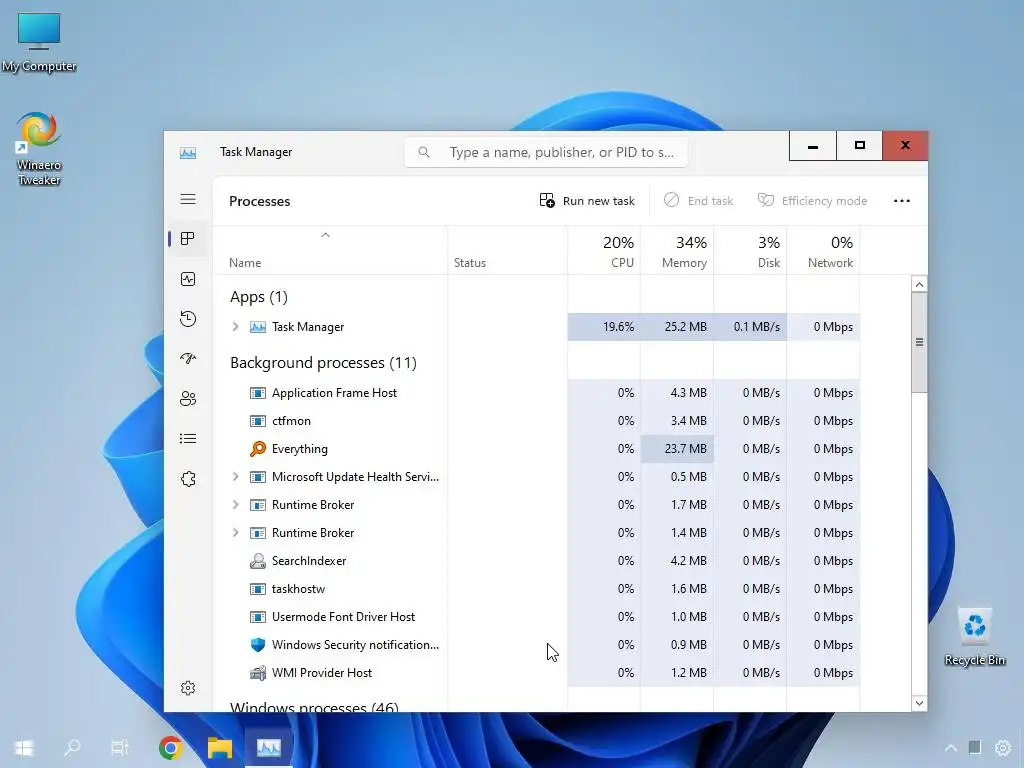Expand the Task Manager app row
1024x768 pixels.
click(236, 327)
